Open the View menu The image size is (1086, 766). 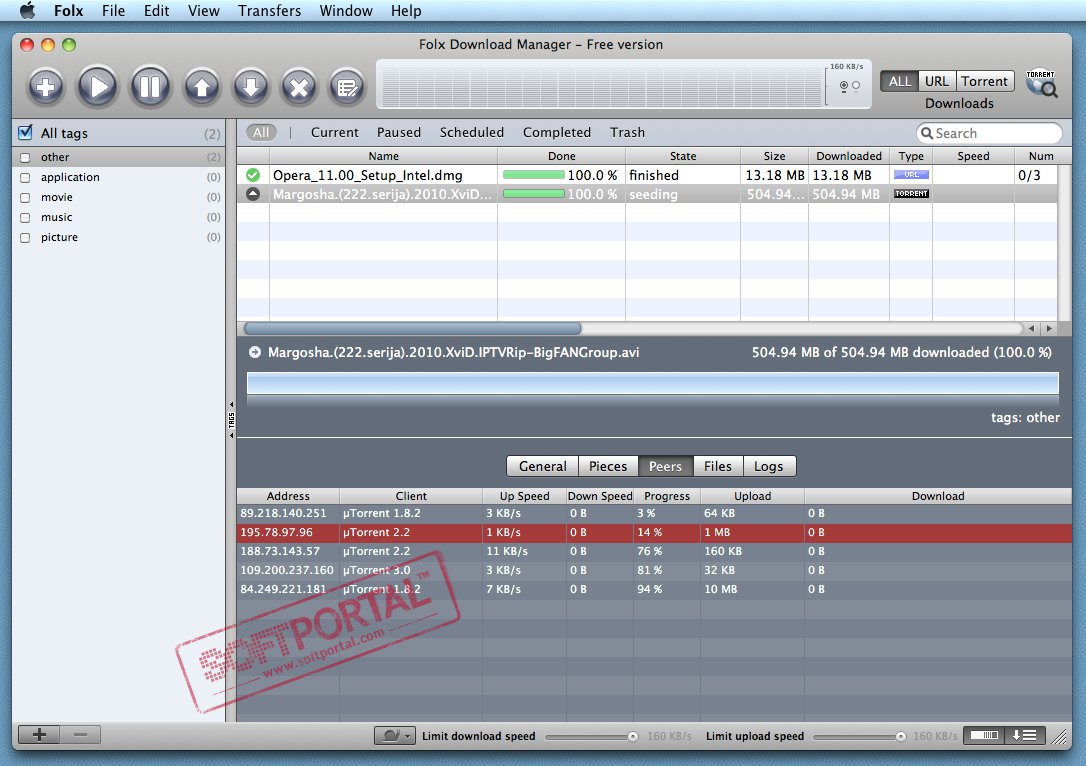[x=204, y=10]
